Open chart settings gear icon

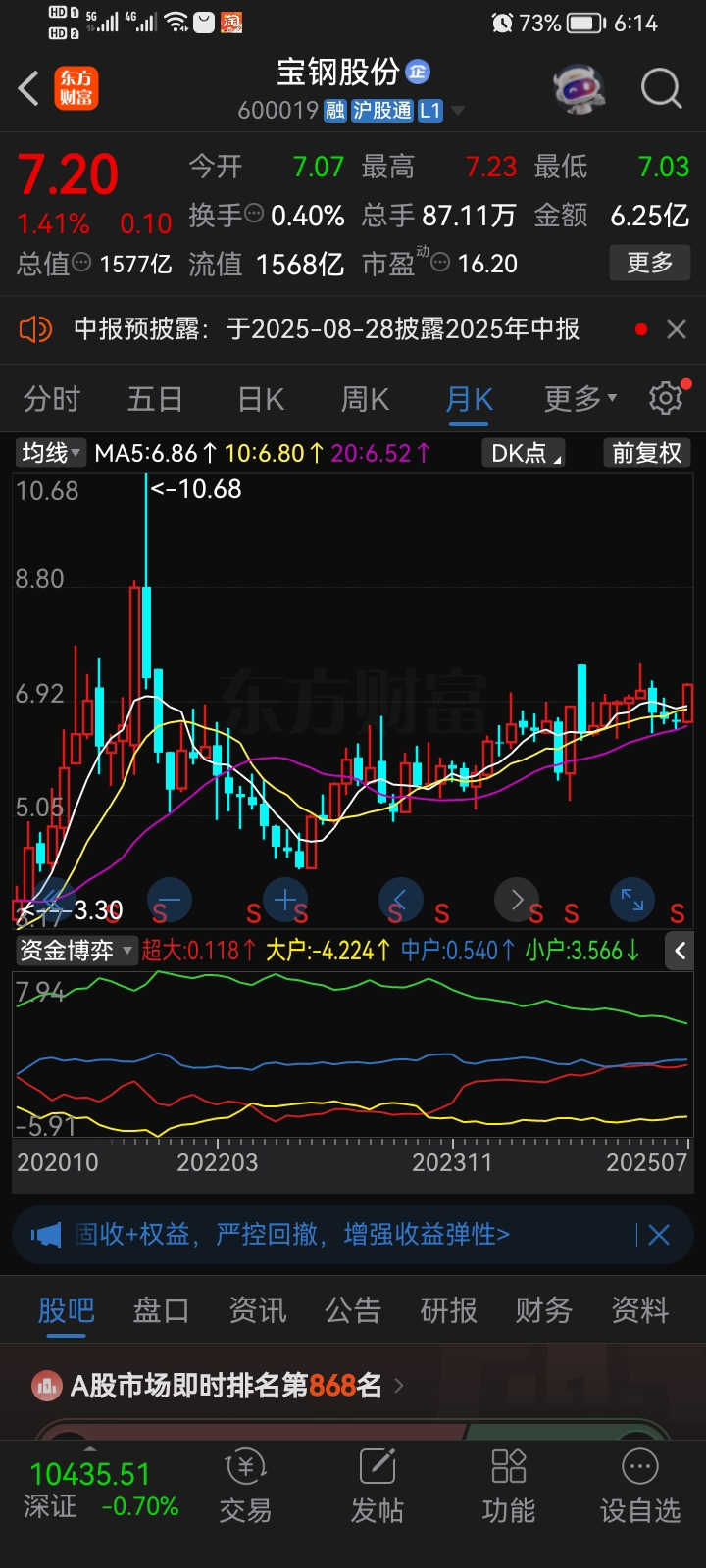pos(666,398)
